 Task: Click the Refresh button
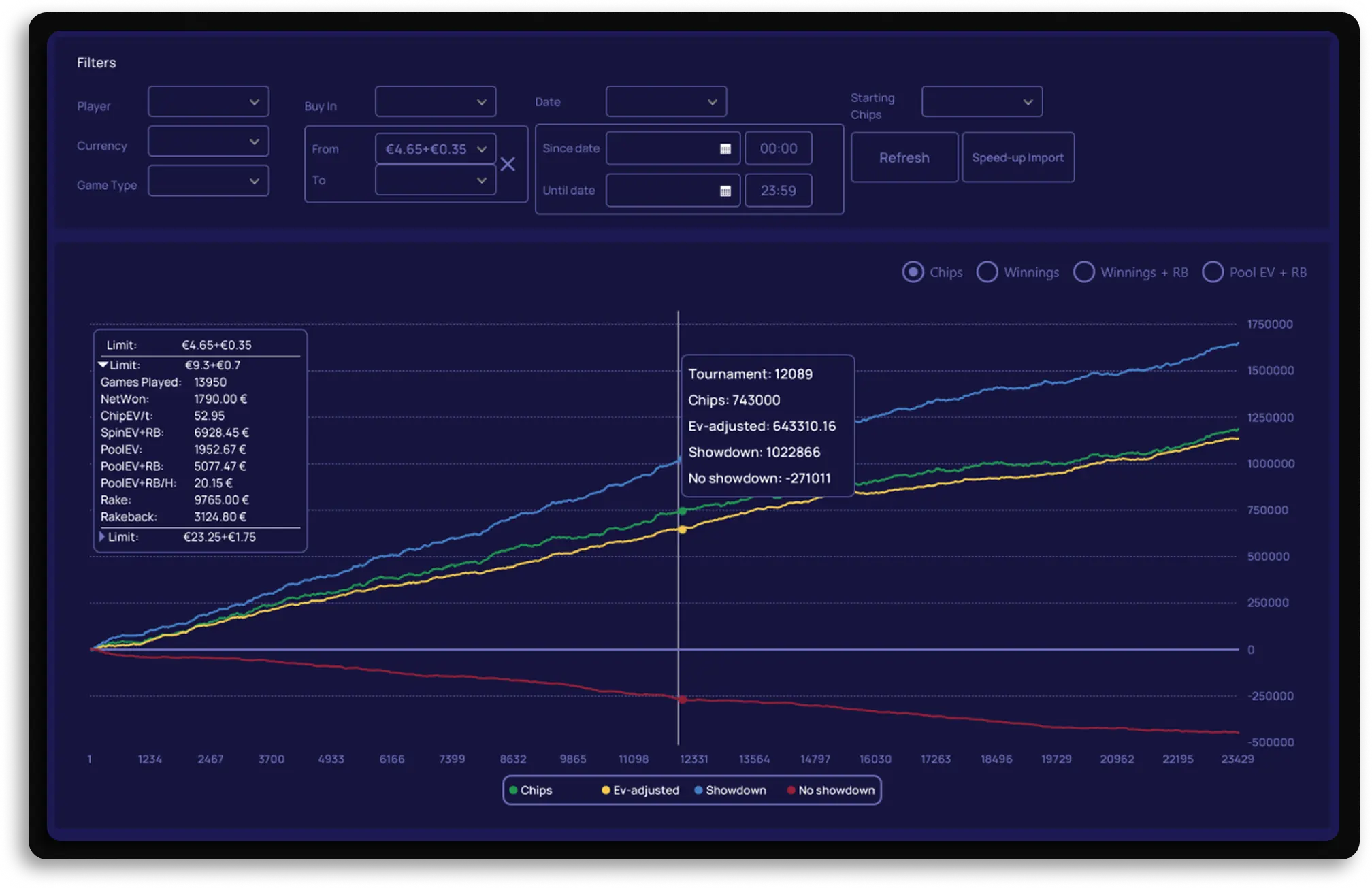click(904, 158)
